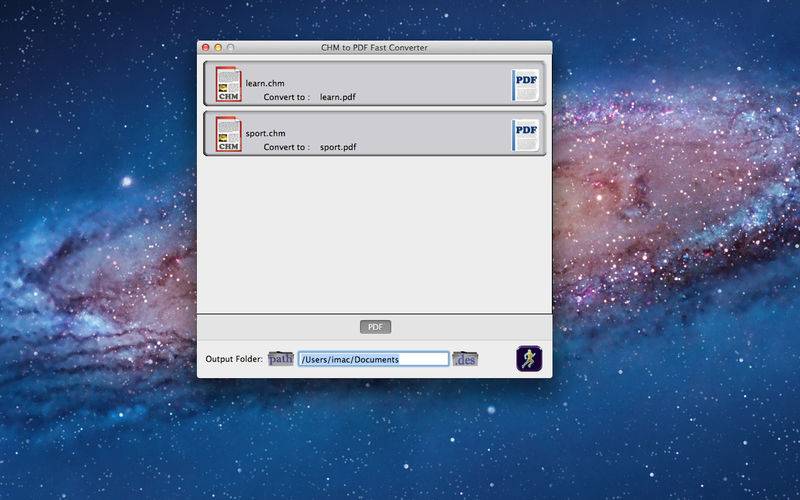Screen dimensions: 800x500
Task: Select the learn.chm file name
Action: point(265,83)
